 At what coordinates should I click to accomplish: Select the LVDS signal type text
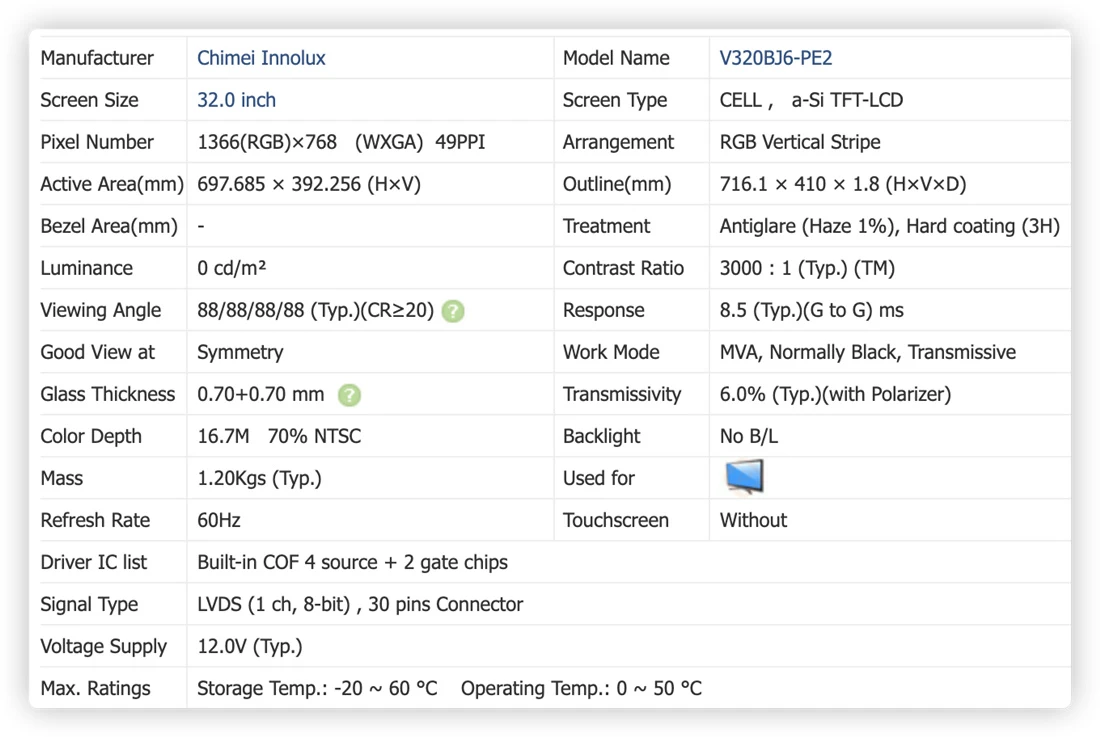coord(360,604)
